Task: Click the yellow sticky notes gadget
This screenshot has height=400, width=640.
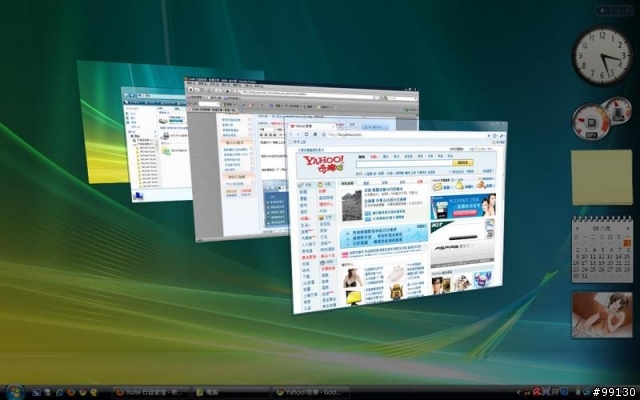Action: pyautogui.click(x=602, y=177)
